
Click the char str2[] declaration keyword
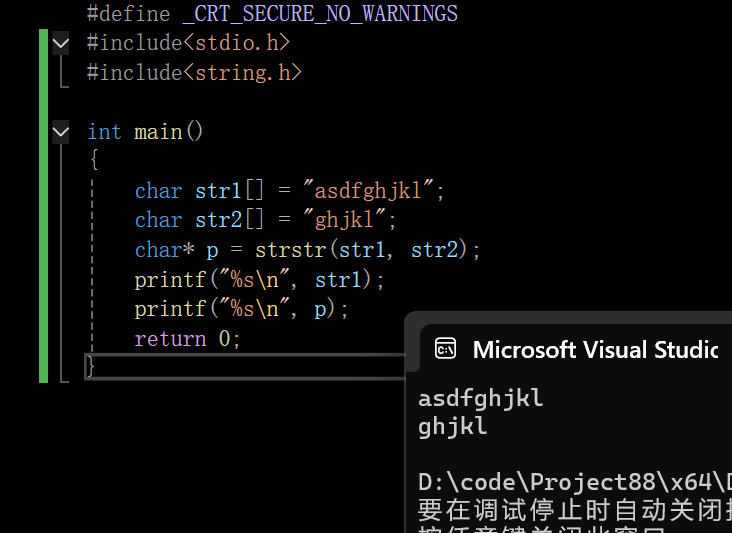[158, 220]
